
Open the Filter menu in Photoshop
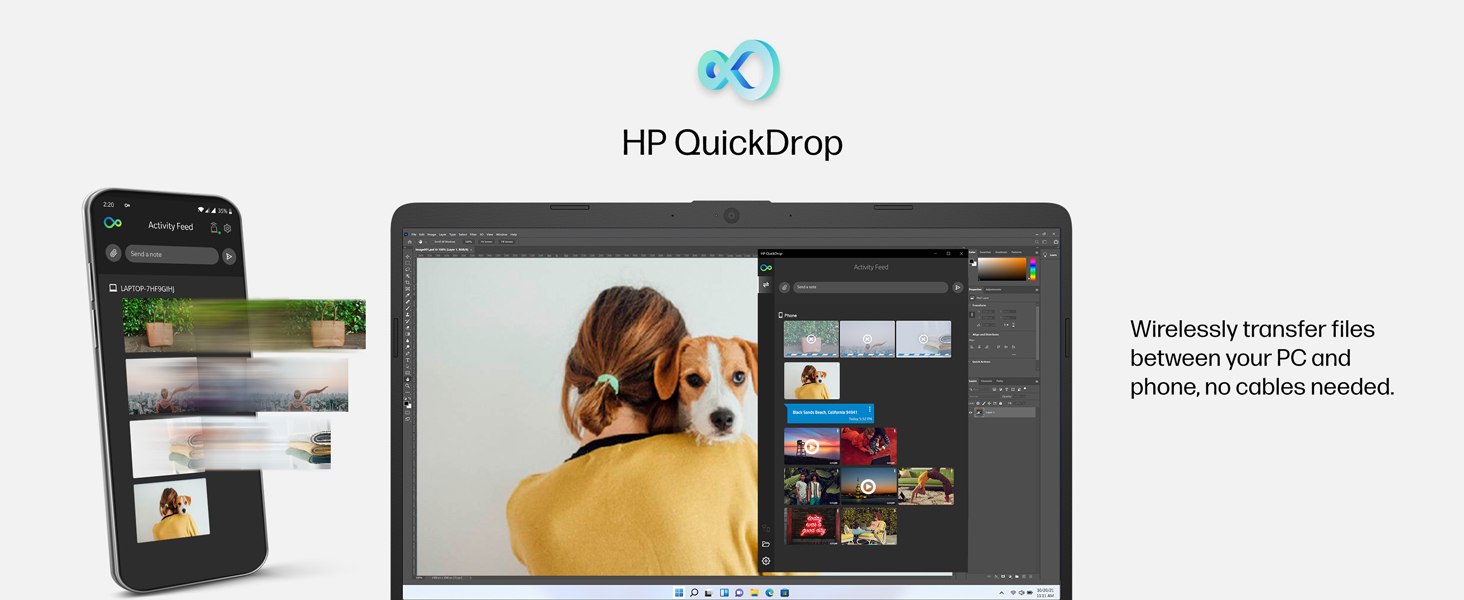[475, 234]
